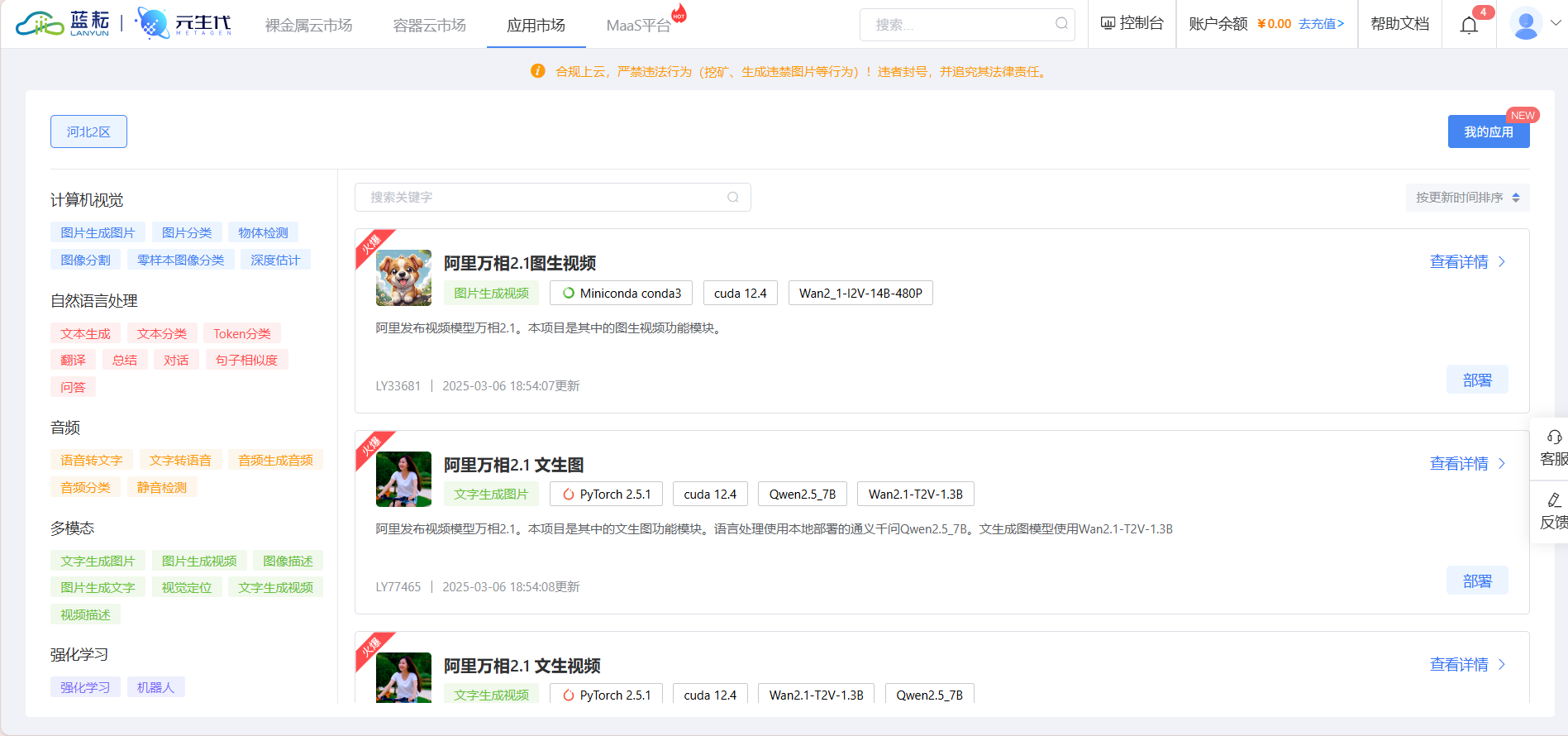This screenshot has height=736, width=1568.
Task: Select the 机器人 tag
Action: 155,687
